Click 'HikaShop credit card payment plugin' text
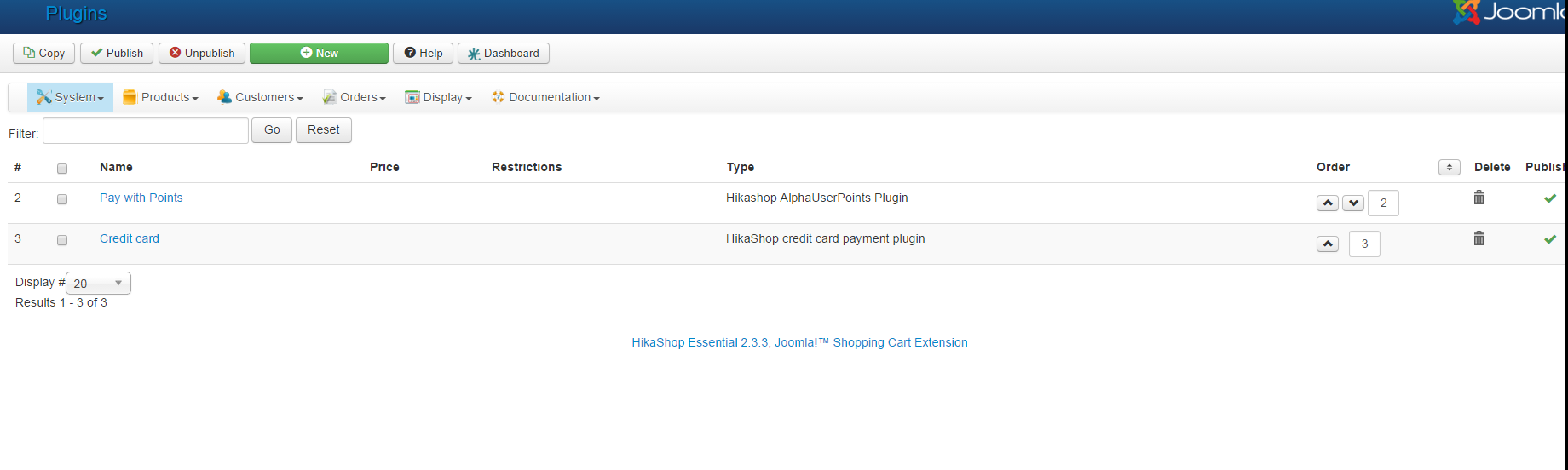1568x470 pixels. coord(825,238)
